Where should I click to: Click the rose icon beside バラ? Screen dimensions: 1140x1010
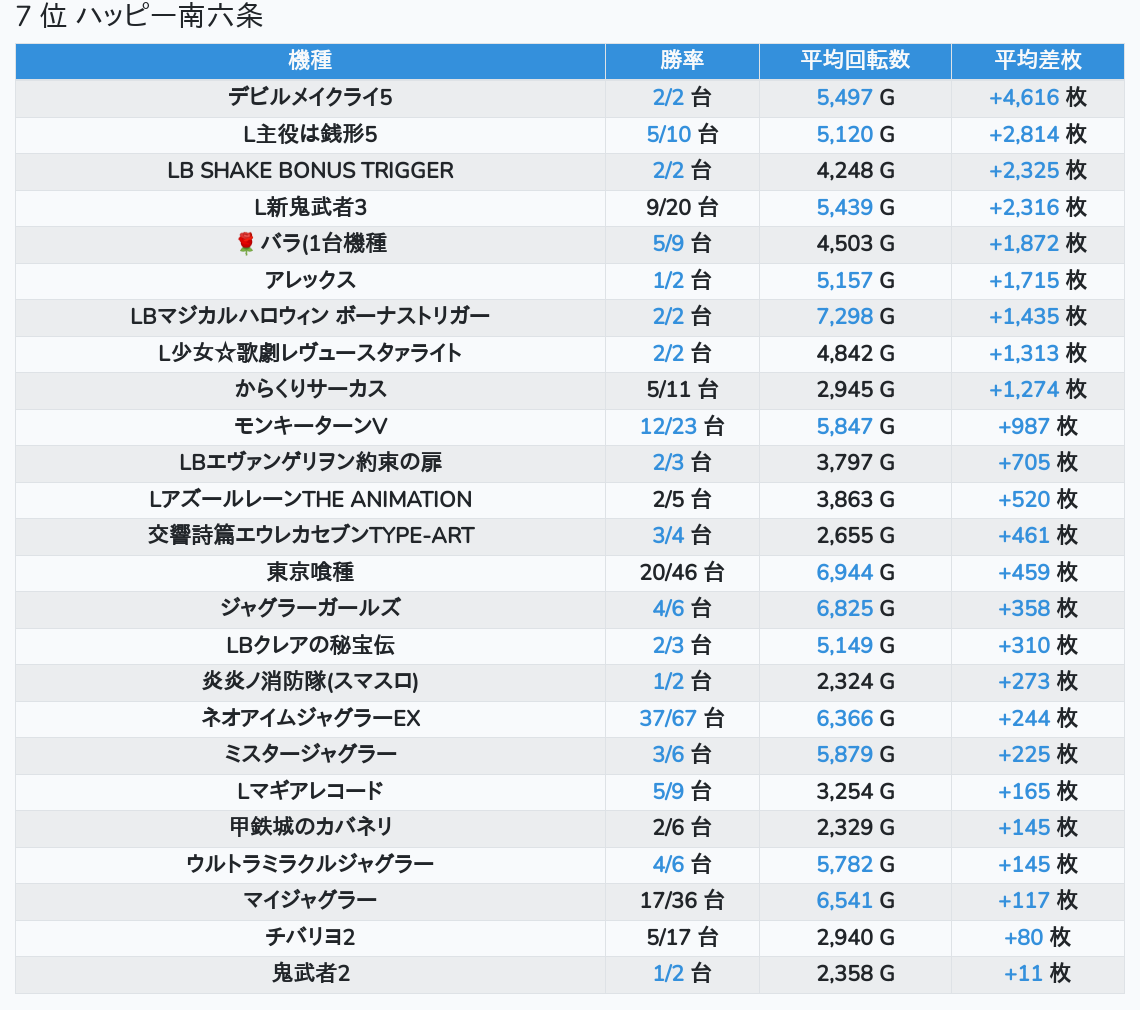246,244
